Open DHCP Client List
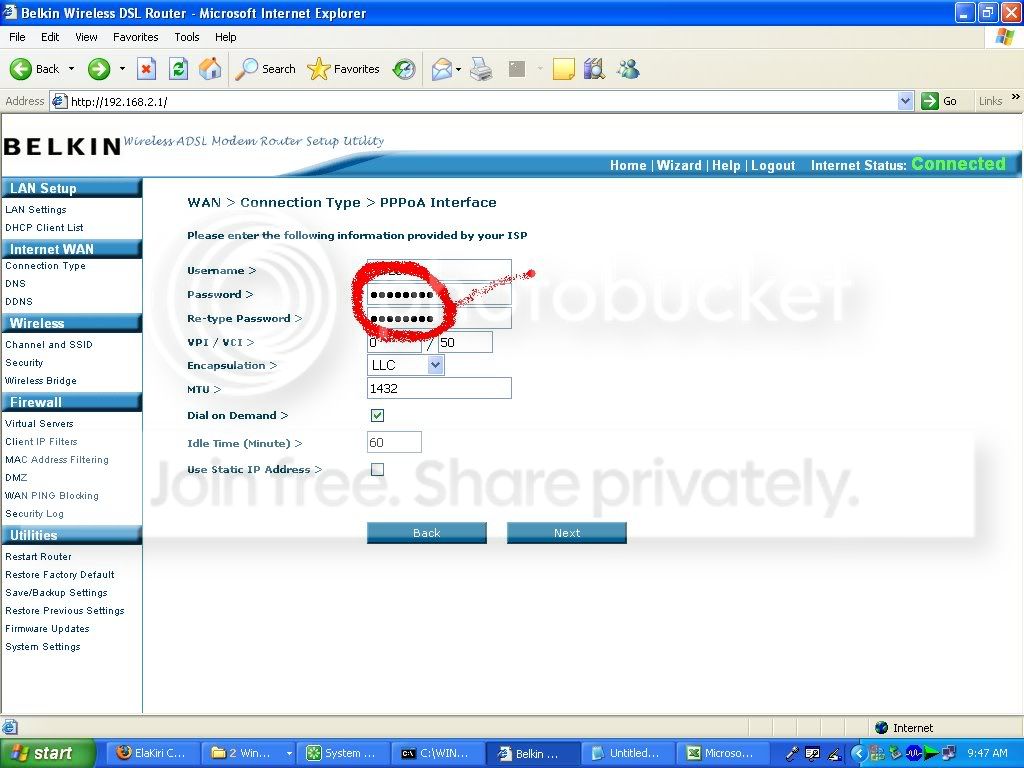 [44, 227]
